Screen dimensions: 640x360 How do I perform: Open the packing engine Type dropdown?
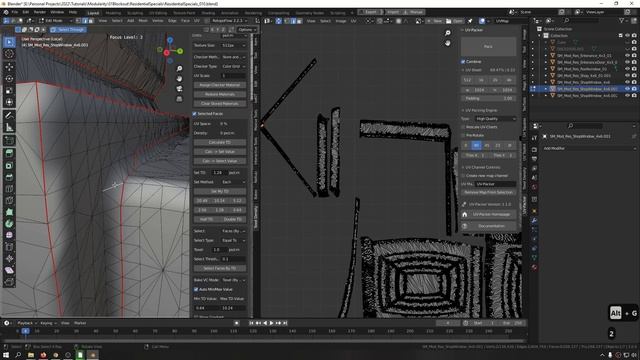[x=496, y=119]
